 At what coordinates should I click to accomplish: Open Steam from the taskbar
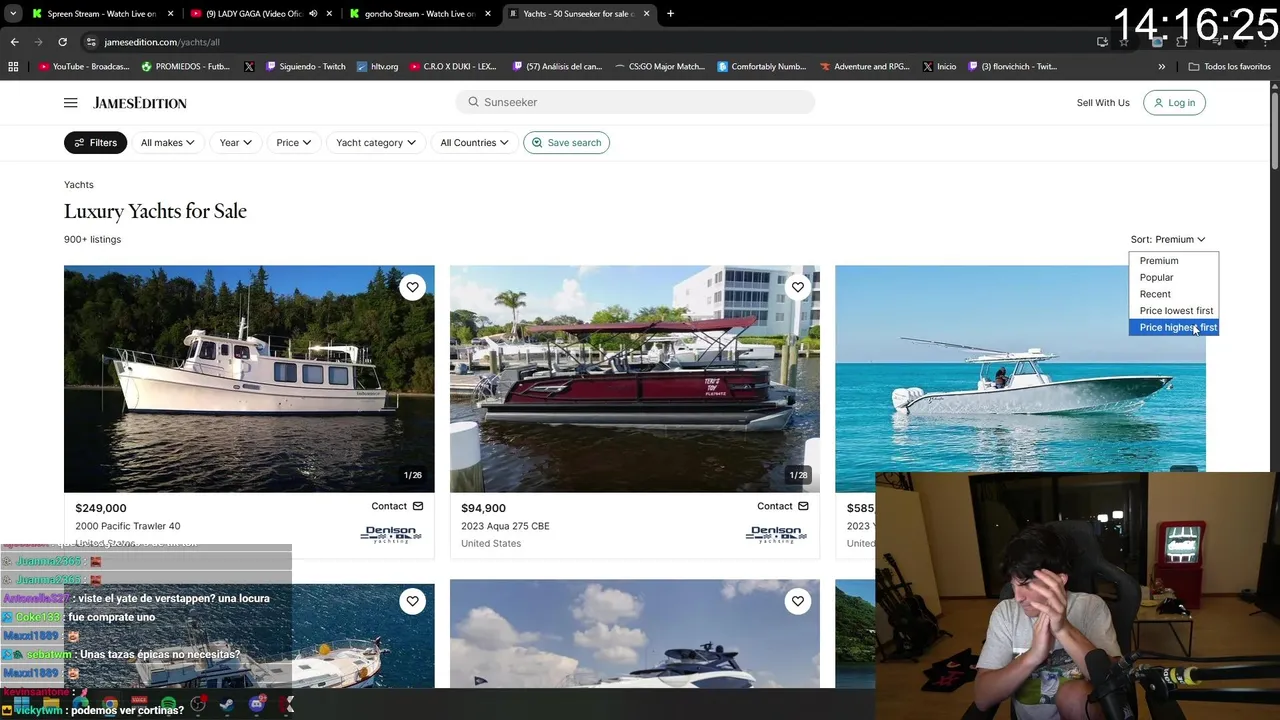(228, 705)
